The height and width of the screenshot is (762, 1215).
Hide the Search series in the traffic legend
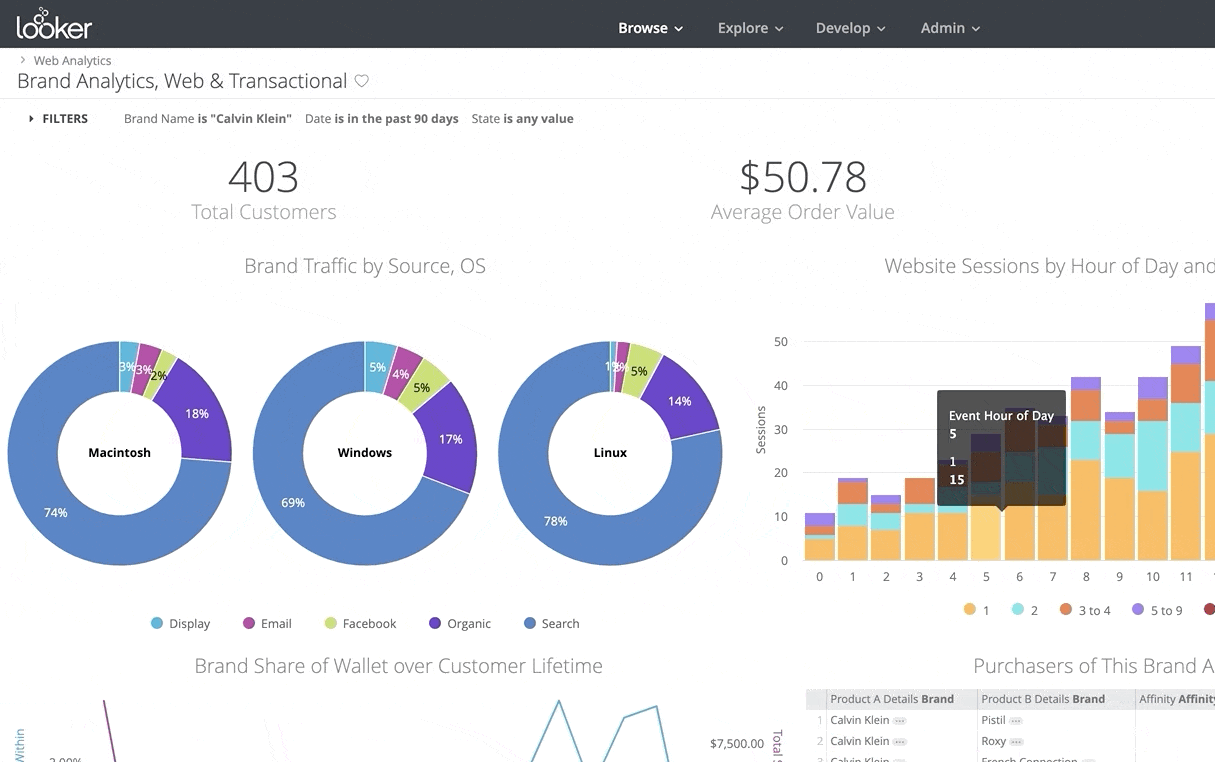(551, 623)
